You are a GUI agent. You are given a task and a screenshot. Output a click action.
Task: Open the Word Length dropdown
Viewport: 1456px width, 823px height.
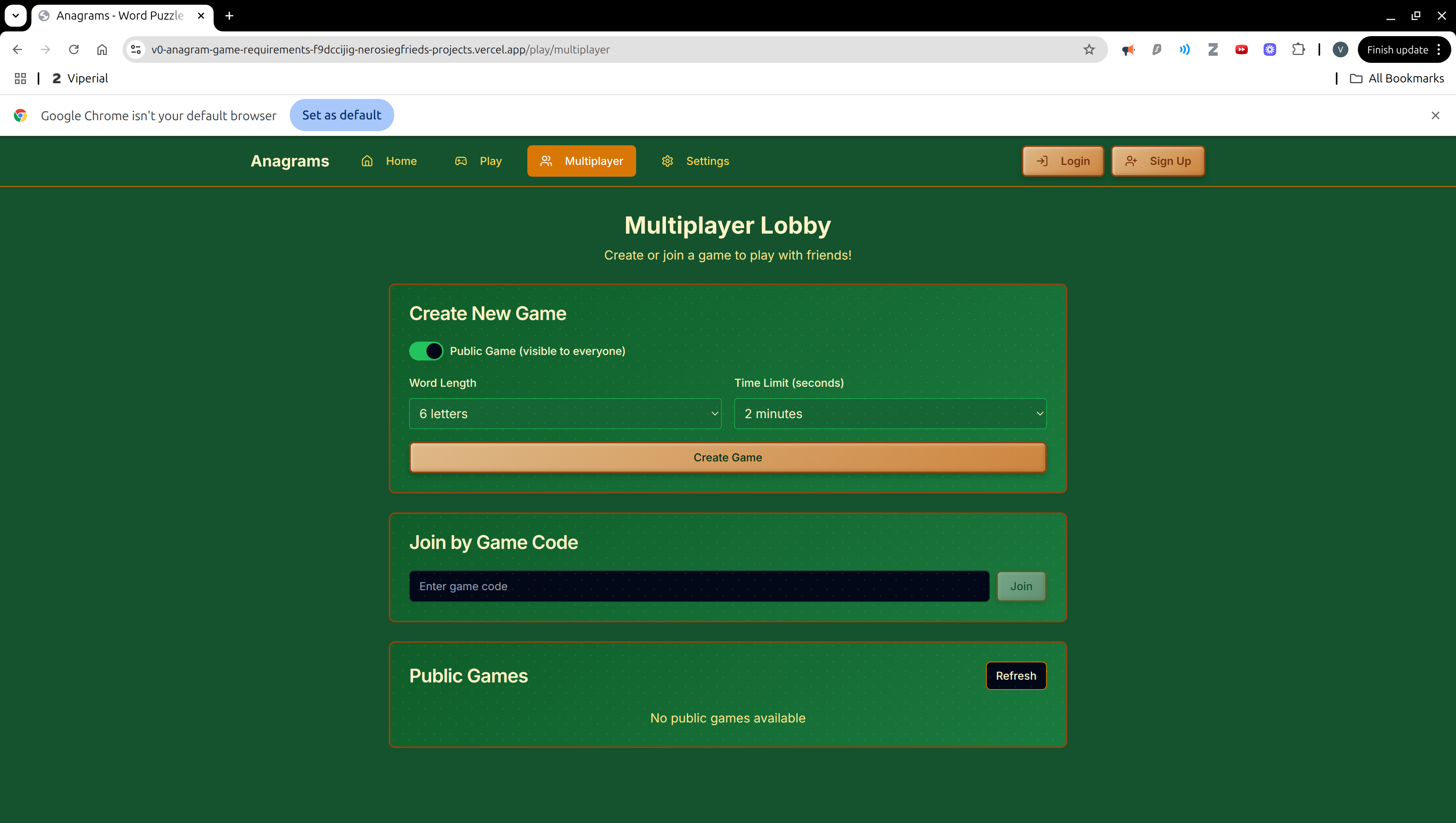click(565, 414)
